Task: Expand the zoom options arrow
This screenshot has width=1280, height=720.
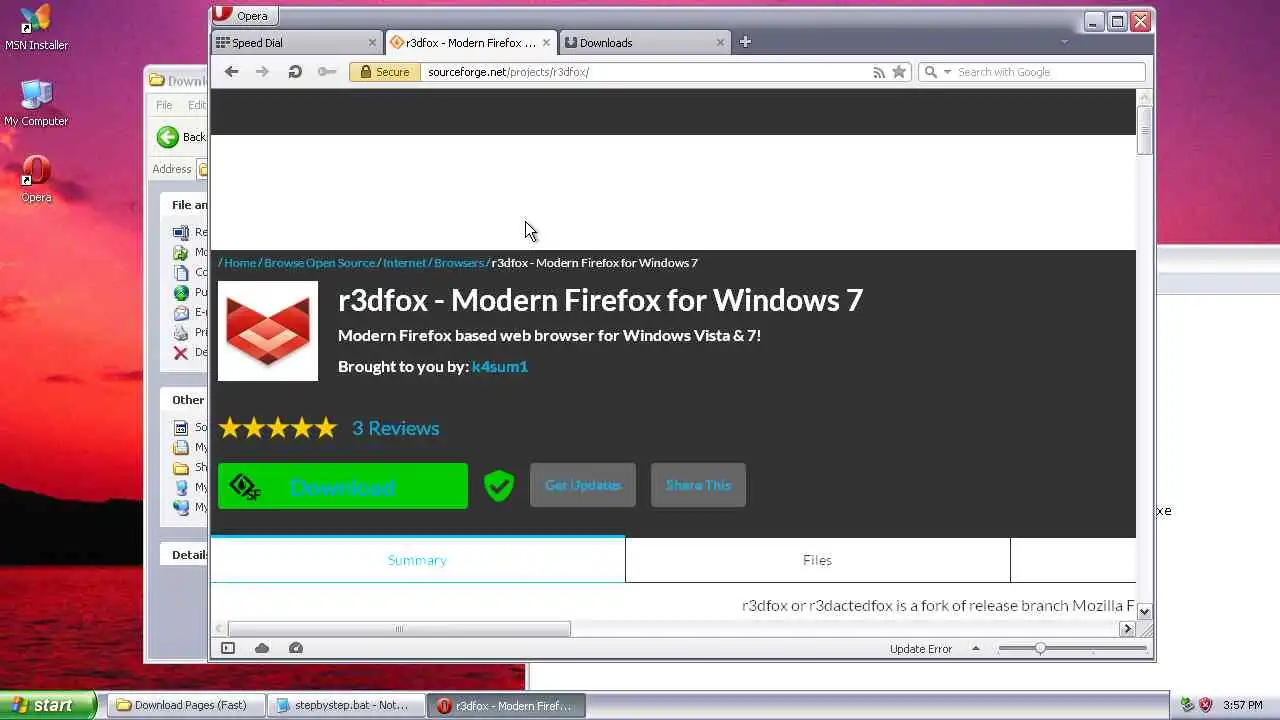Action: pos(976,648)
